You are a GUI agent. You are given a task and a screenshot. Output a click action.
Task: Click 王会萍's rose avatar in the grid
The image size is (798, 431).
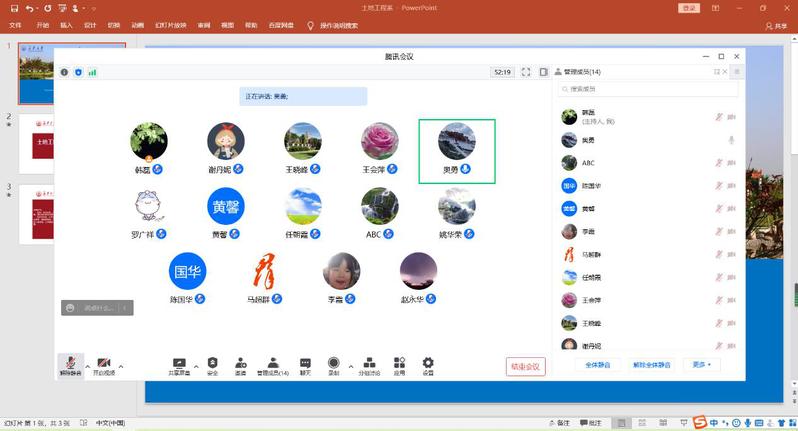[x=380, y=141]
